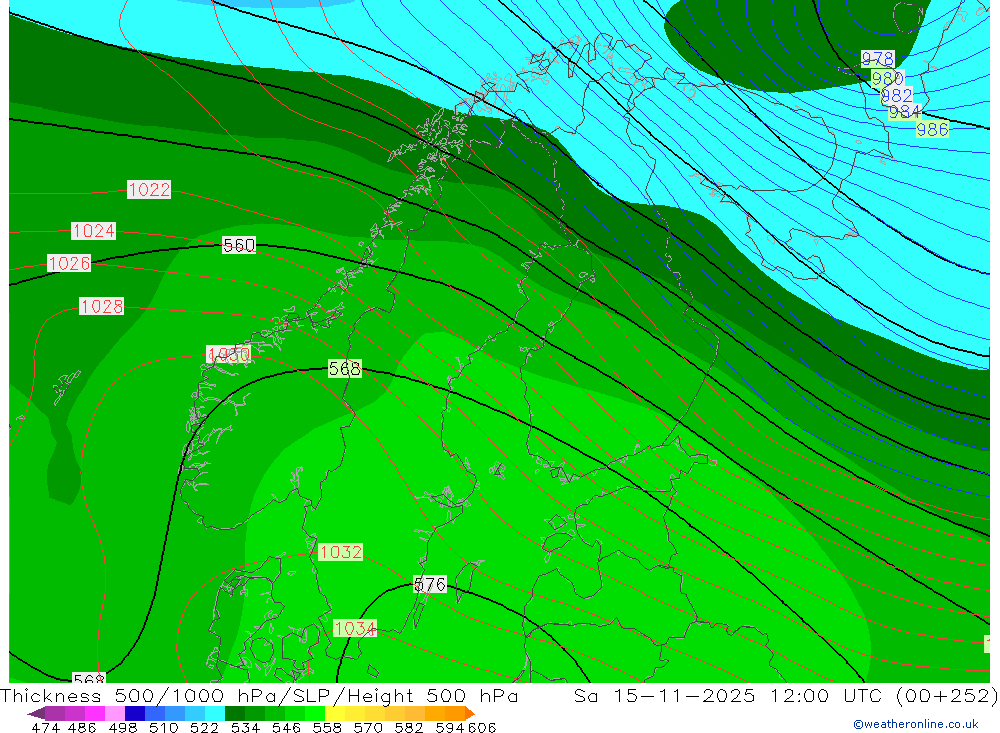The width and height of the screenshot is (1000, 733).
Task: Click the black 560 height contour label
Action: tap(239, 245)
